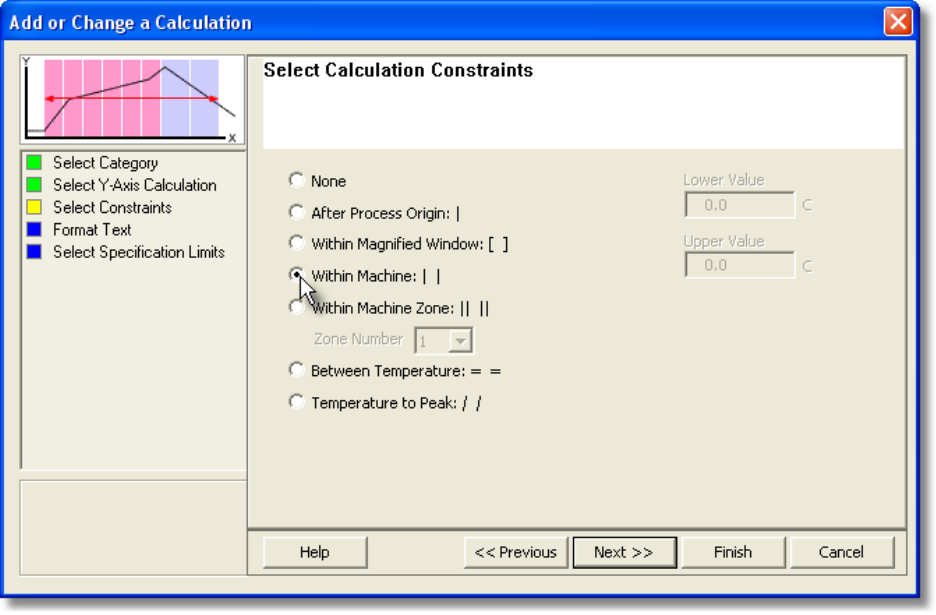This screenshot has height=615, width=936.
Task: Click green Select Y-Axis Calculation step icon
Action: (34, 184)
